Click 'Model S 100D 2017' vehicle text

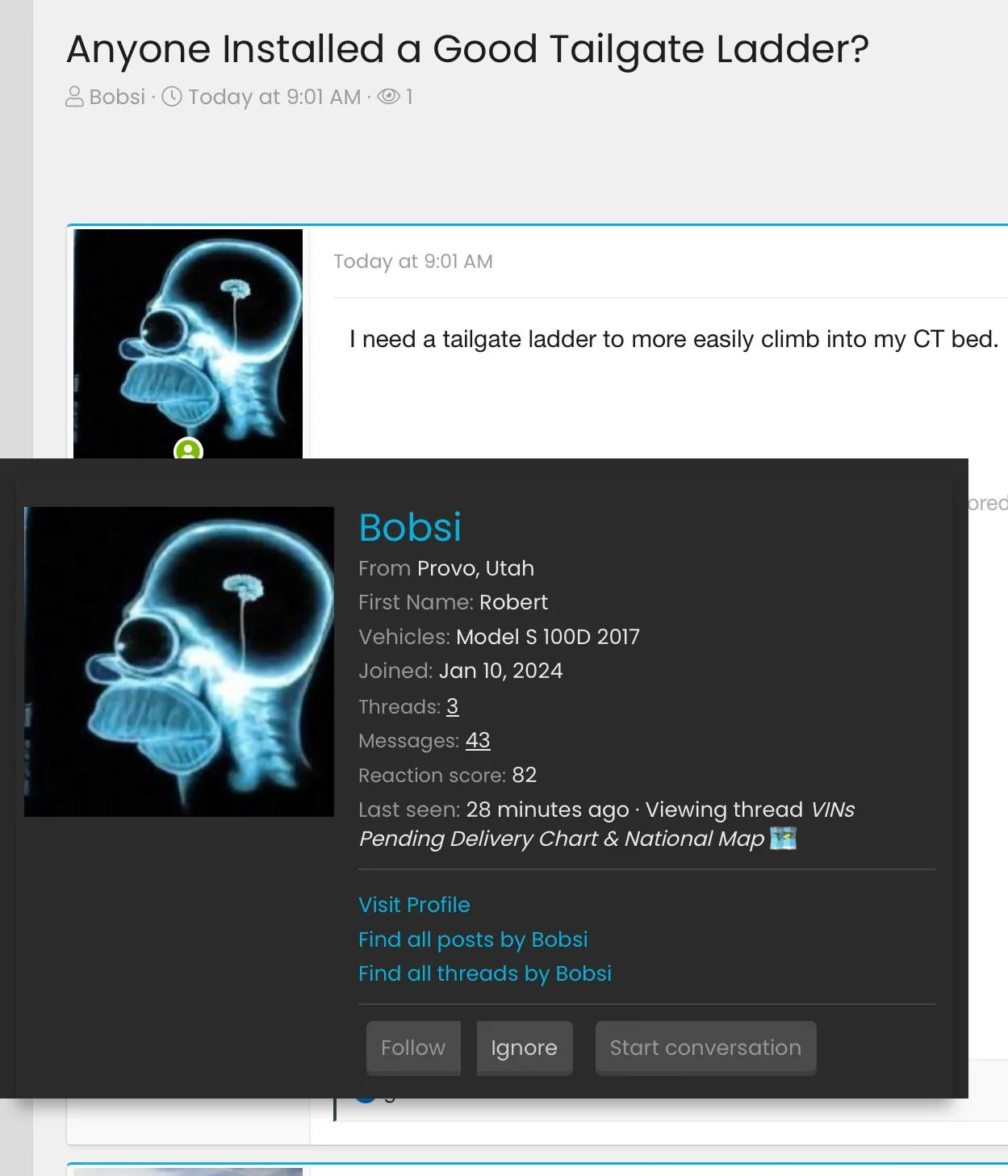click(x=548, y=637)
